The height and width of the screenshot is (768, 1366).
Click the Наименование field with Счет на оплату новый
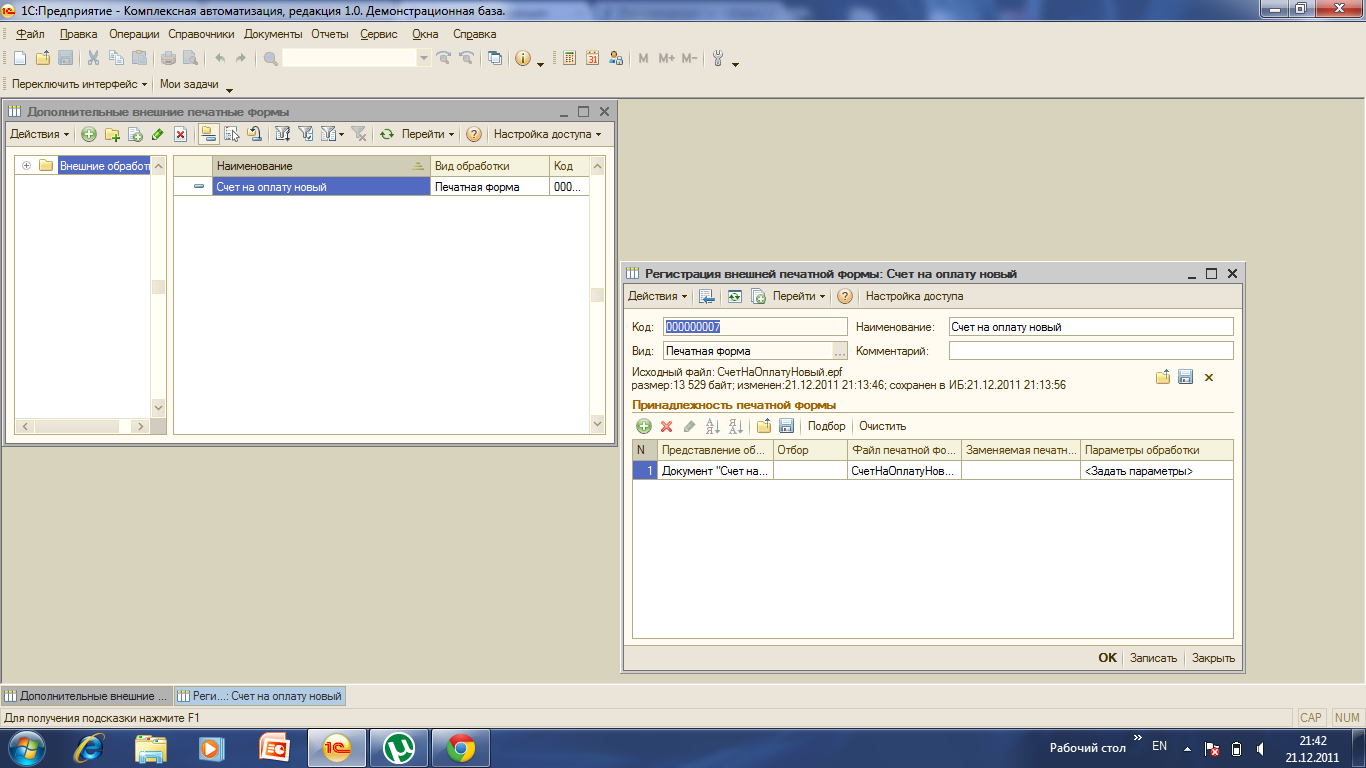point(1091,327)
